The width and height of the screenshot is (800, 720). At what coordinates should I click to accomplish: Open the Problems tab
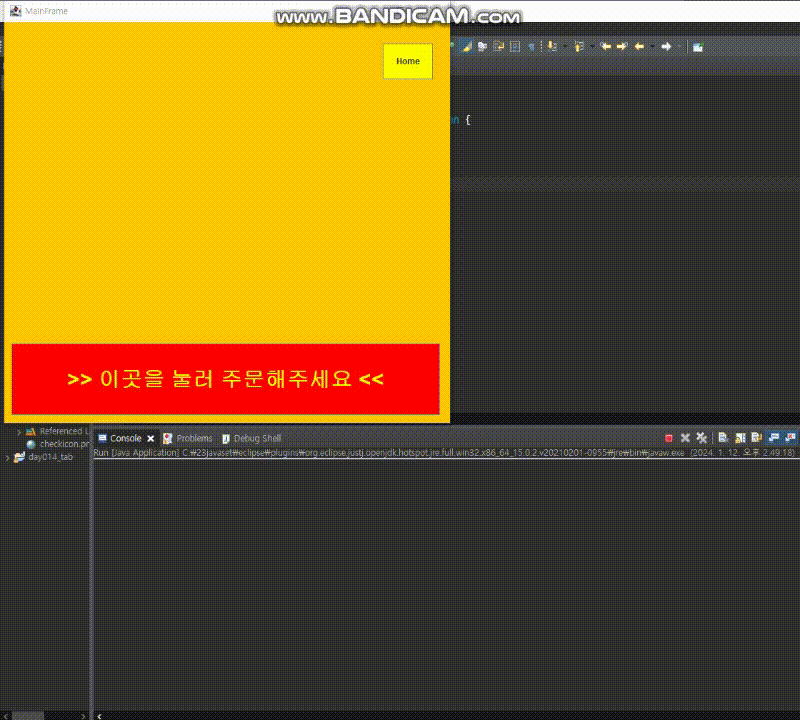(x=188, y=438)
